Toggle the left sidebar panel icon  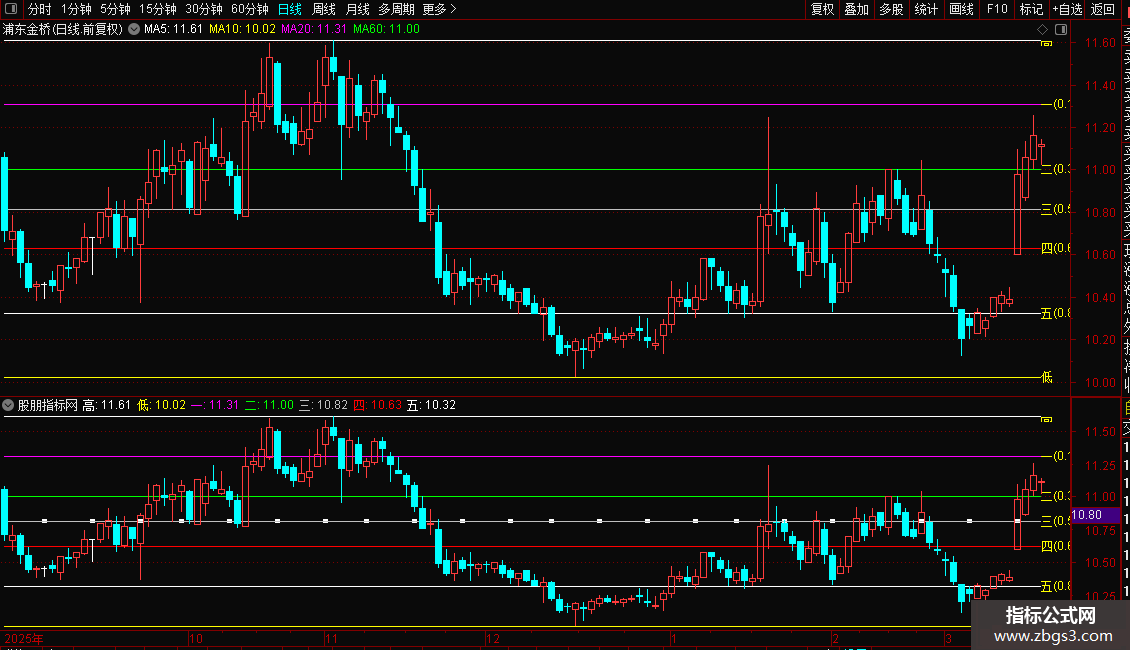[x=11, y=9]
